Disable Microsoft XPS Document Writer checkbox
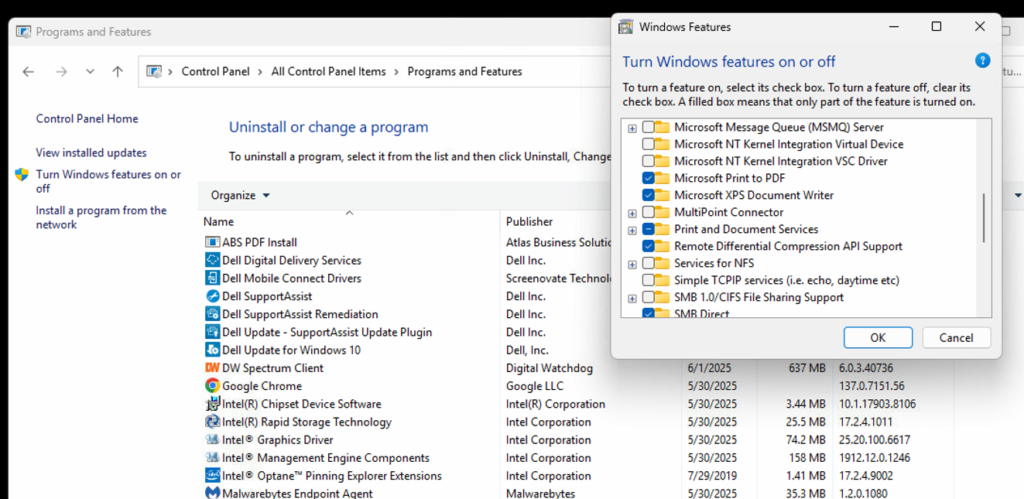This screenshot has width=1024, height=499. pyautogui.click(x=649, y=195)
